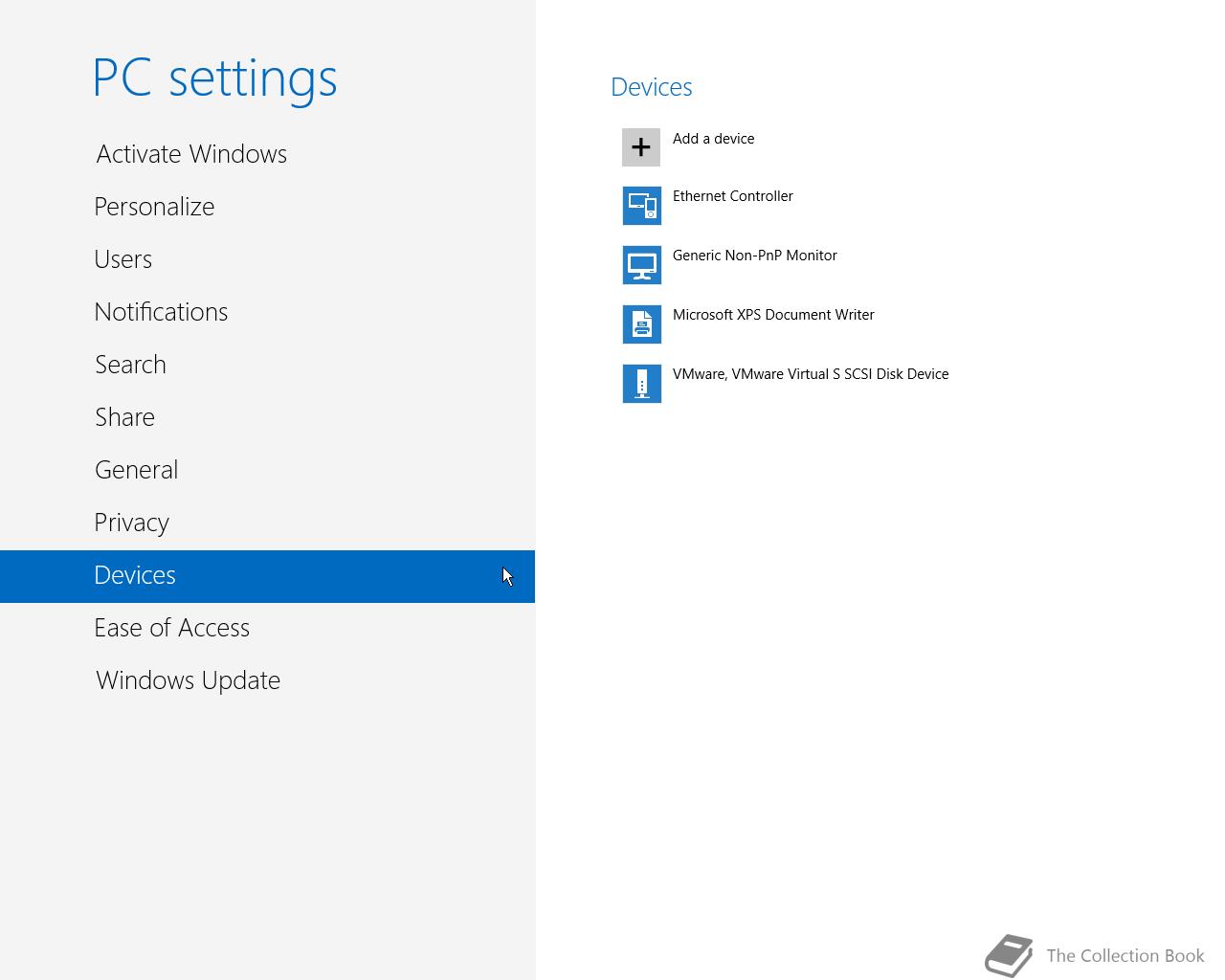Viewport: 1225px width, 980px height.
Task: Click the VMware Virtual S SCSI Disk Device text
Action: (811, 374)
